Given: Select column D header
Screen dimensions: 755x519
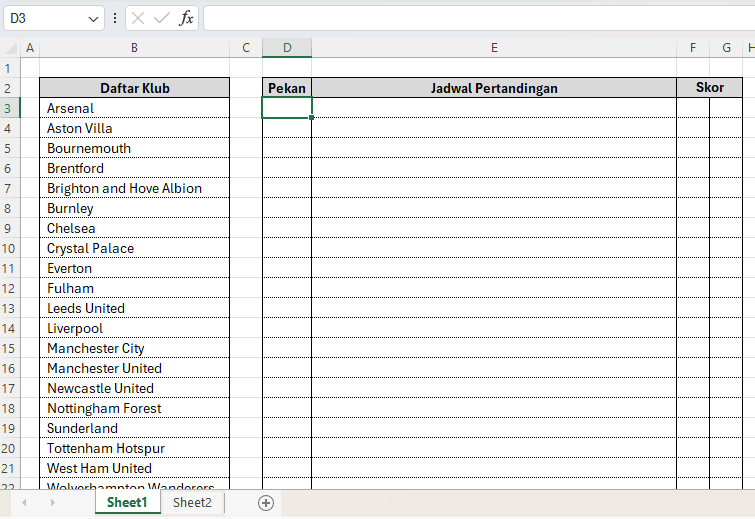Looking at the screenshot, I should [287, 48].
